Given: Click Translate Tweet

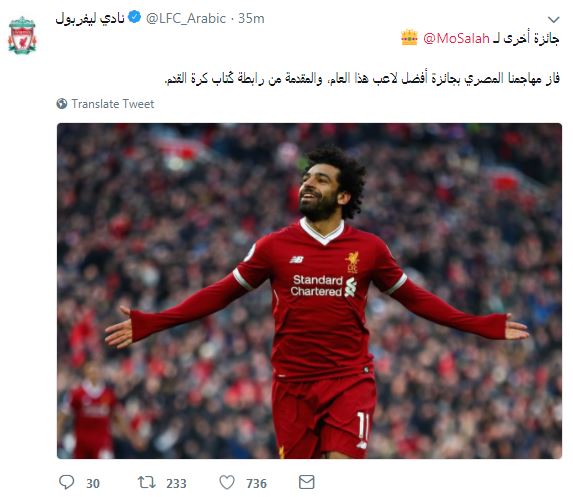Looking at the screenshot, I should pos(113,104).
